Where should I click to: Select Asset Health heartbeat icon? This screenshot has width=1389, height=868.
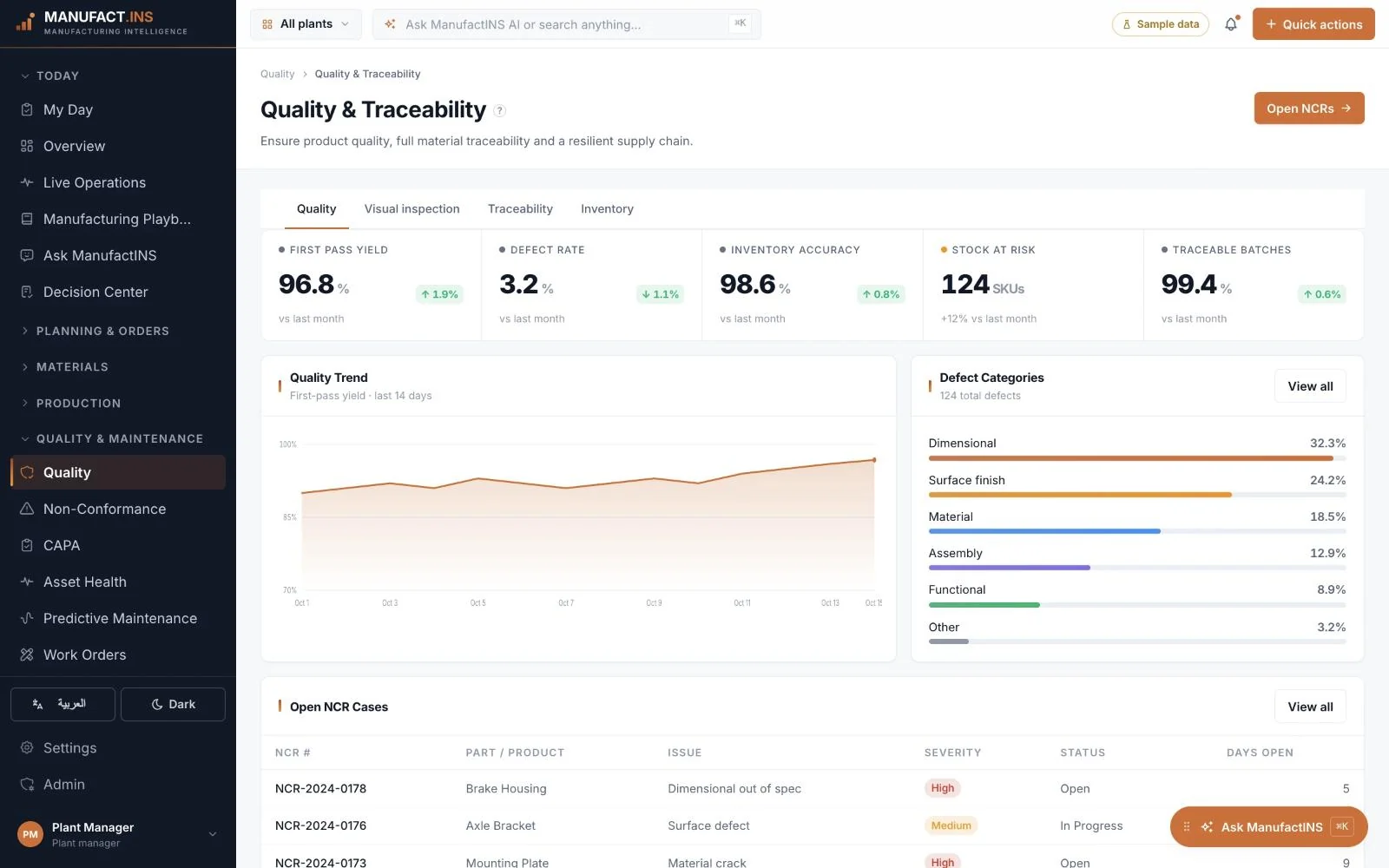tap(27, 582)
